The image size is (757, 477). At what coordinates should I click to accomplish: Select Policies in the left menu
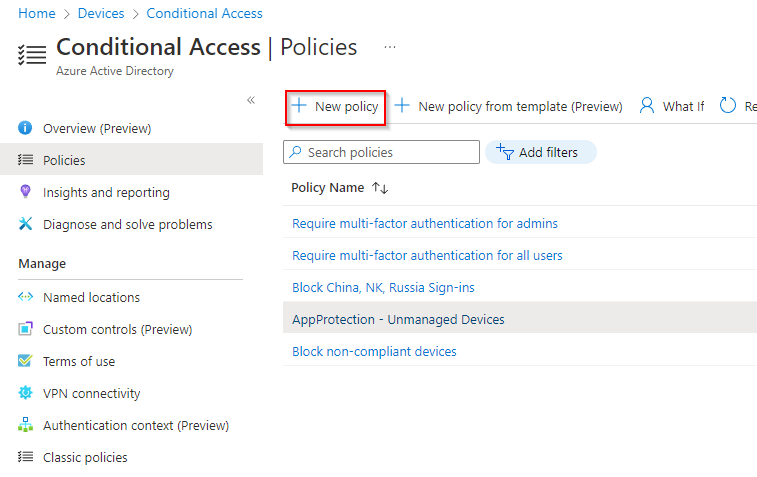coord(64,160)
